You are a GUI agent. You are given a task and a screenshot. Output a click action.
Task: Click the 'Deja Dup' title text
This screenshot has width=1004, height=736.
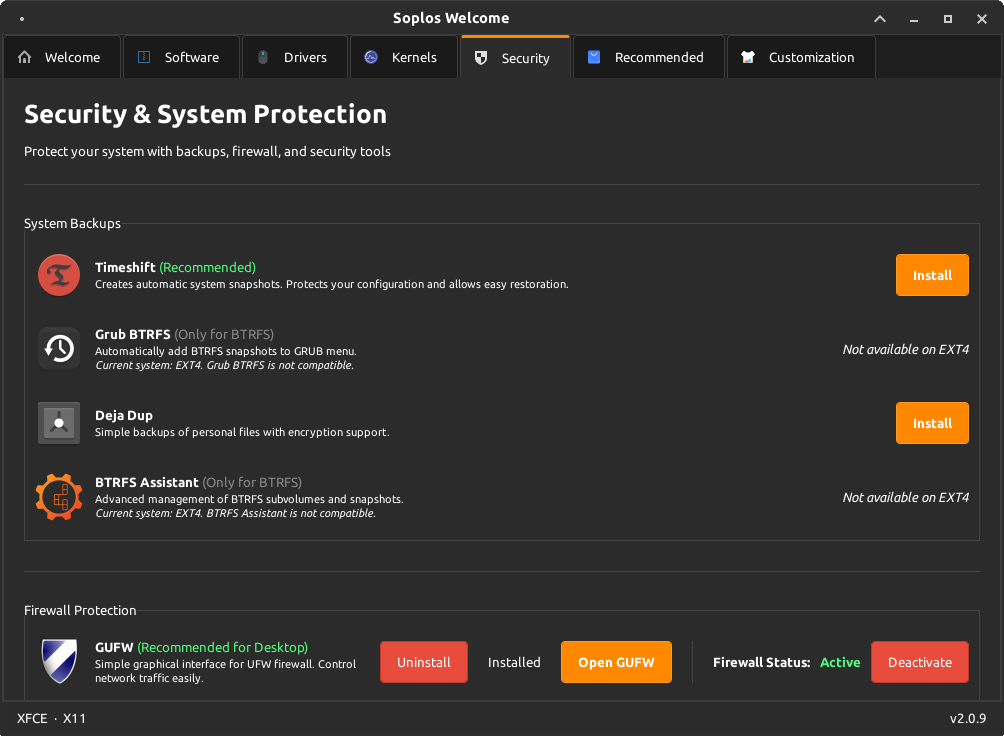124,416
